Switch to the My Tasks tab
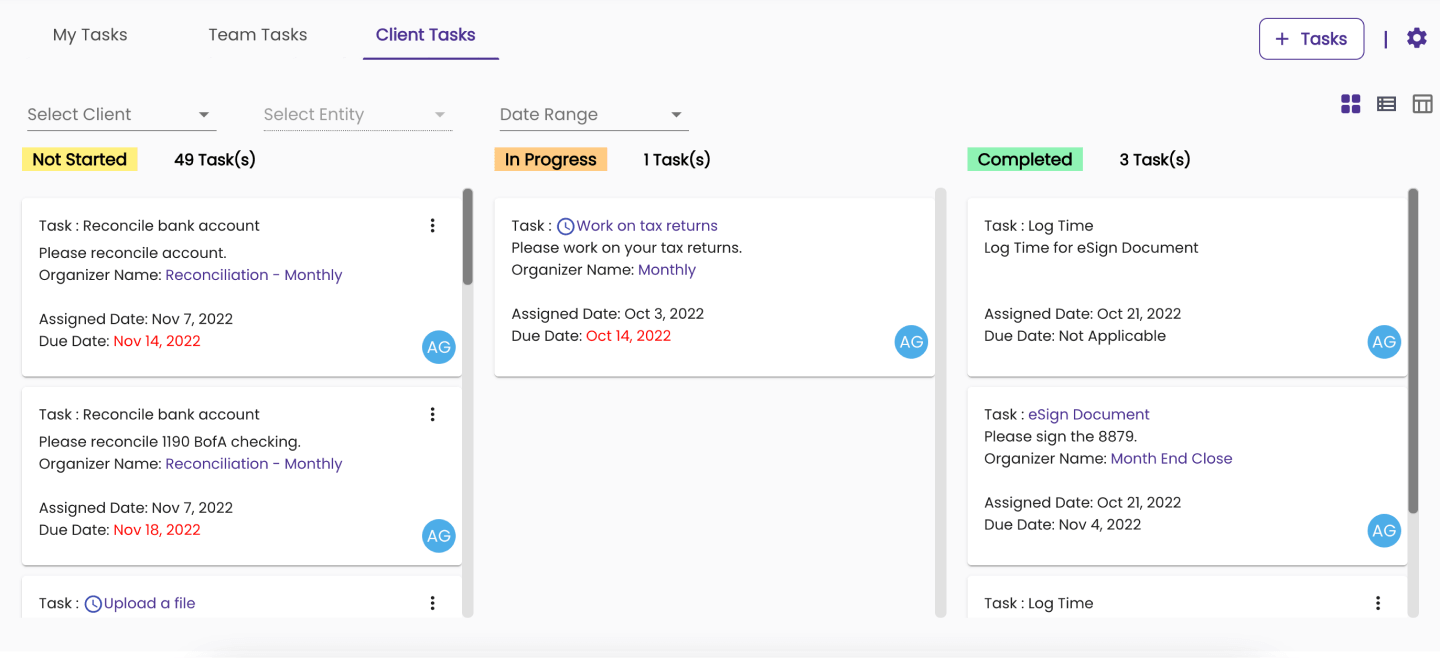Screen dimensions: 1440x658 tap(90, 35)
